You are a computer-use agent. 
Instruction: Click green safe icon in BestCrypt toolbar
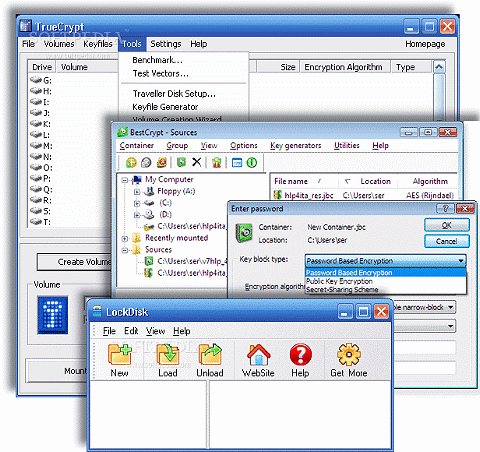181,163
